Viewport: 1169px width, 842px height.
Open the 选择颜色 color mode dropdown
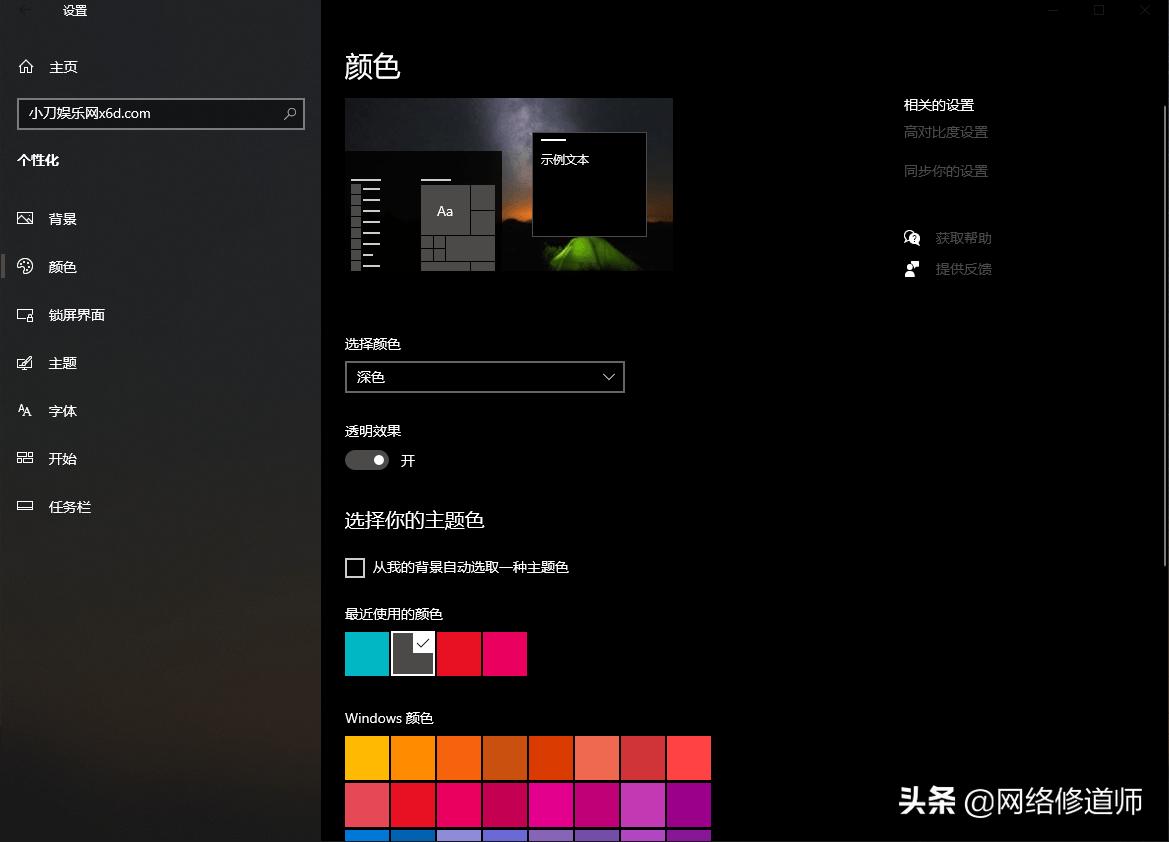click(484, 377)
